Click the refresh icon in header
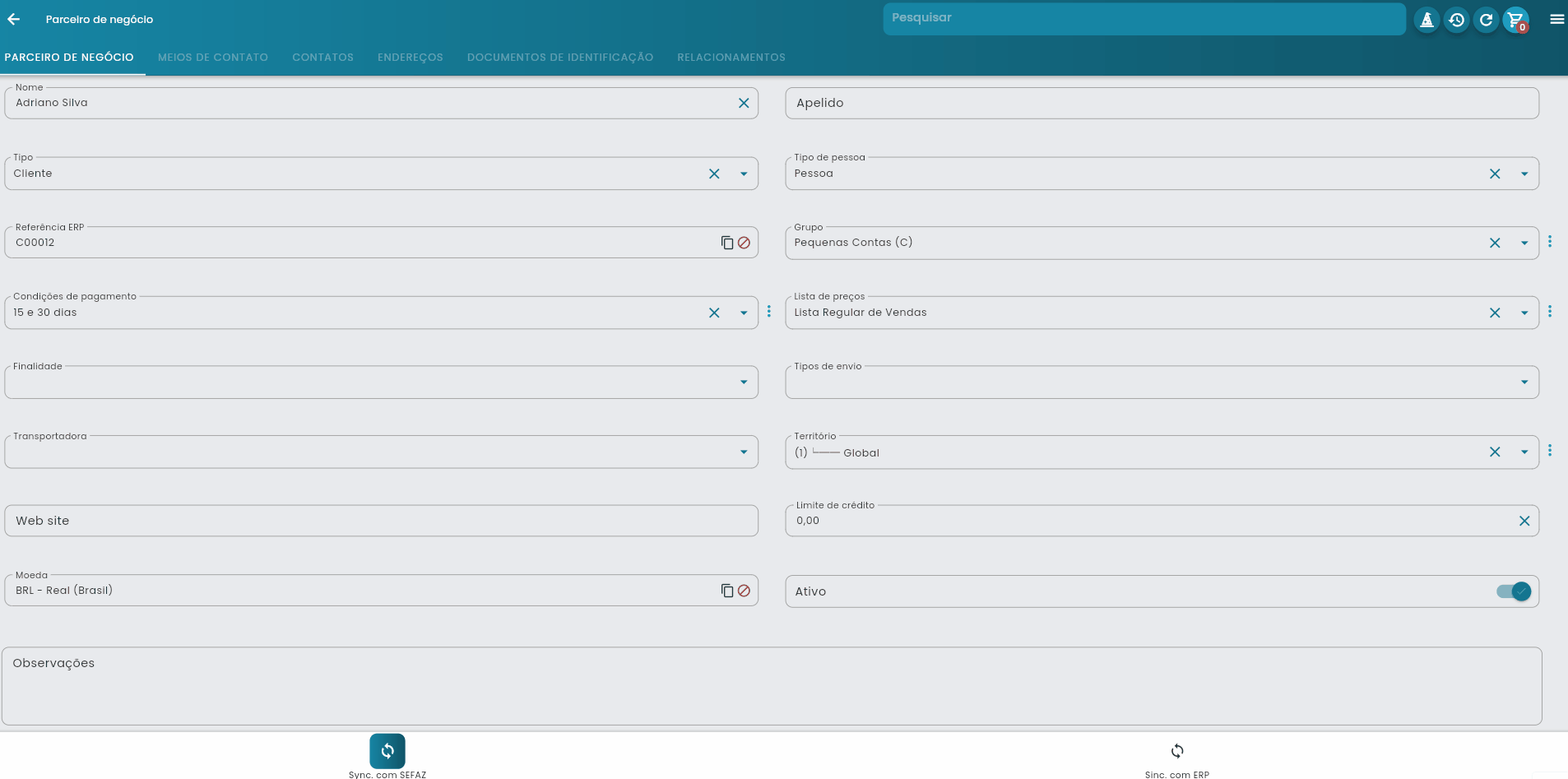 (x=1486, y=20)
